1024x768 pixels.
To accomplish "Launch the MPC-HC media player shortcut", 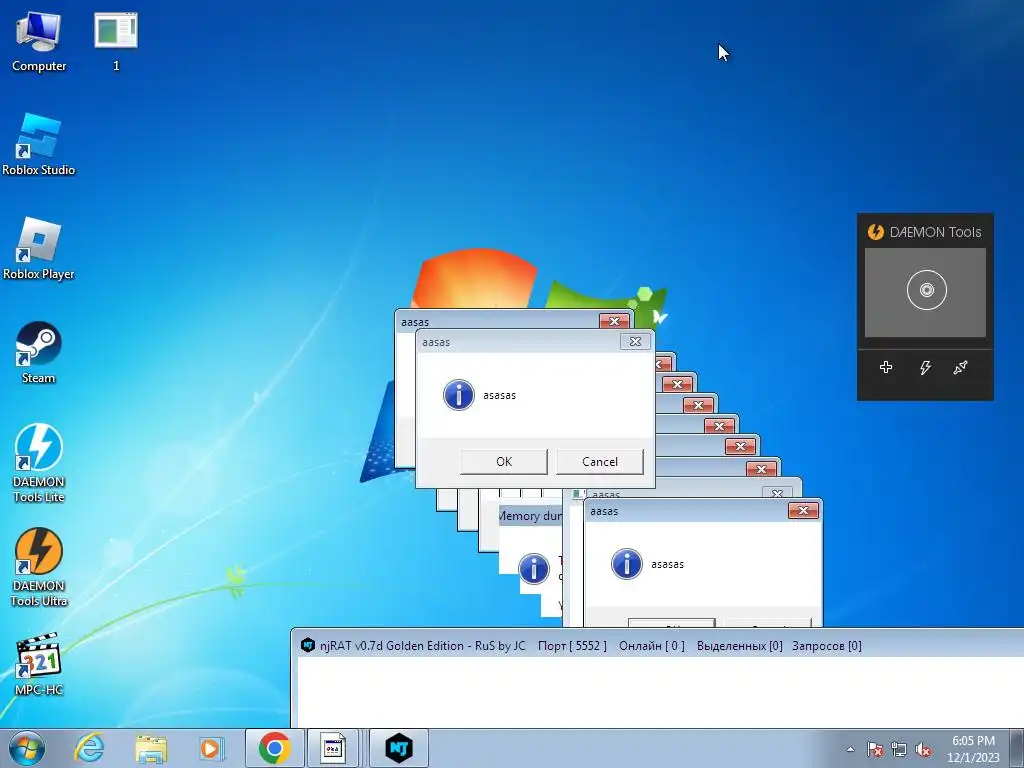I will 39,664.
